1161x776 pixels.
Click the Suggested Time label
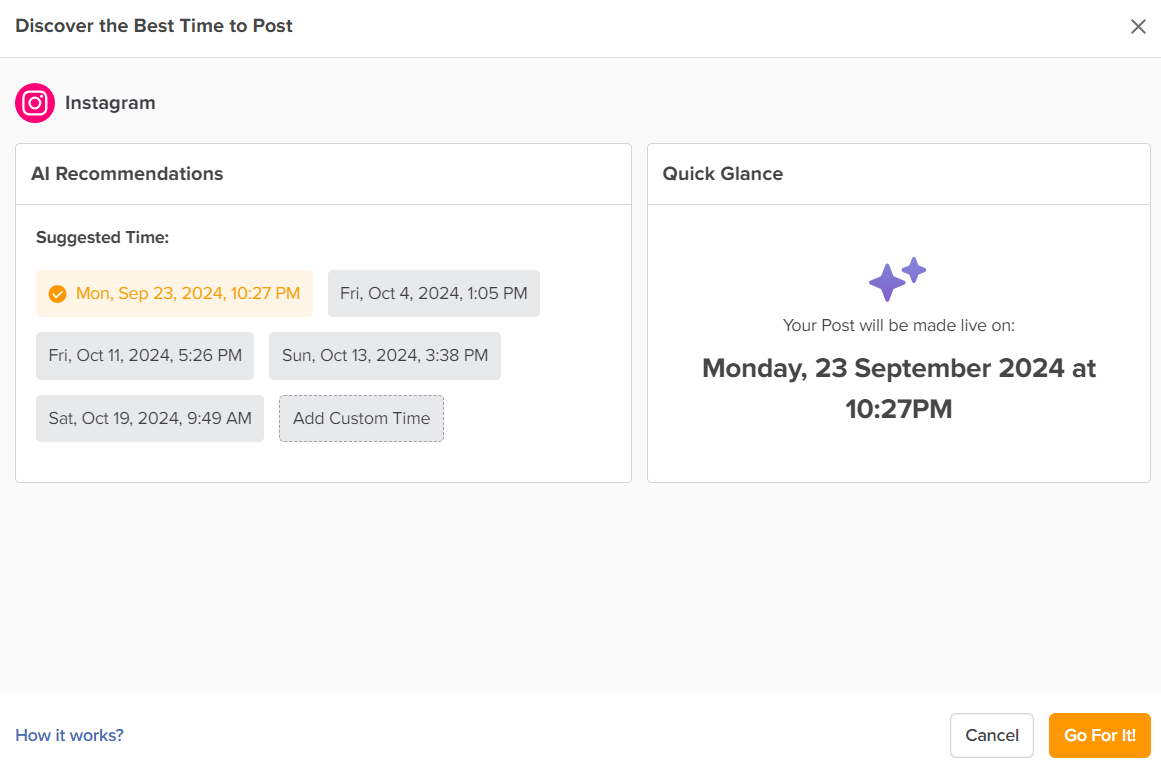[102, 237]
